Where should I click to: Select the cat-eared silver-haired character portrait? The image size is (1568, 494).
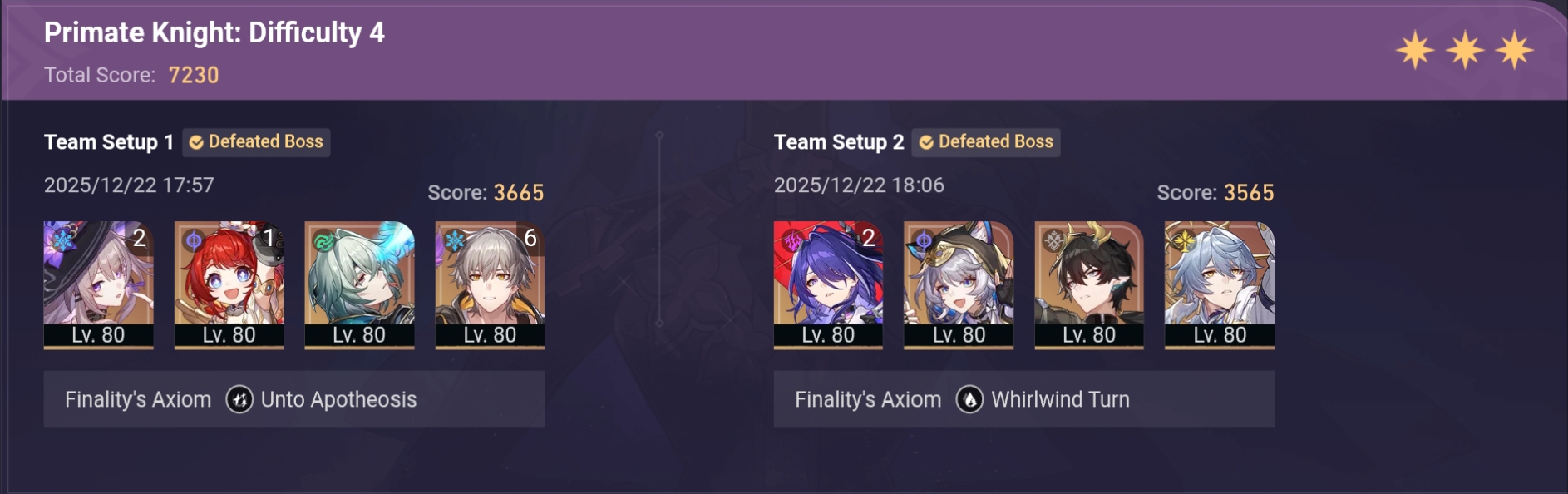click(x=959, y=285)
